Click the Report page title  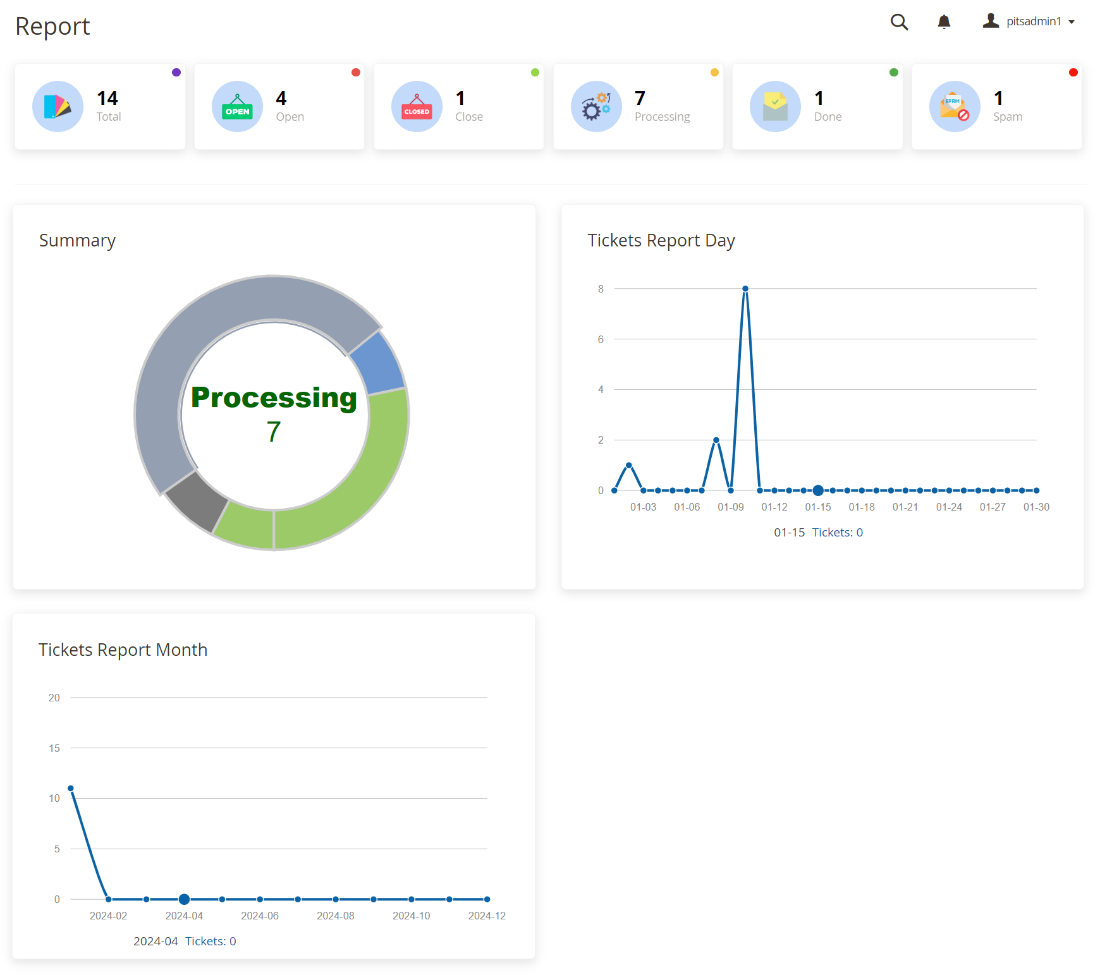point(53,26)
